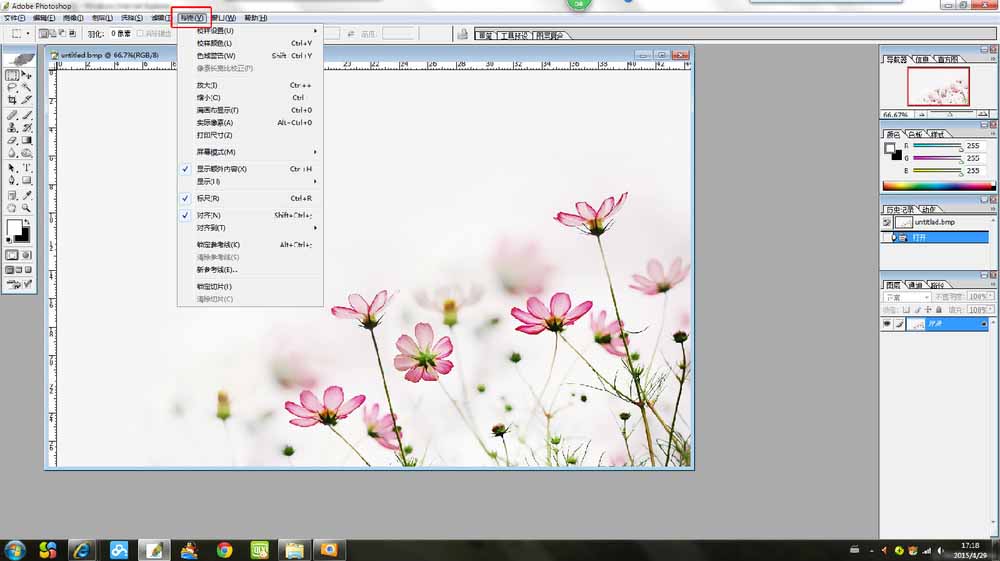Swap foreground and background colors
Viewport: 1000px width, 561px height.
[26, 222]
